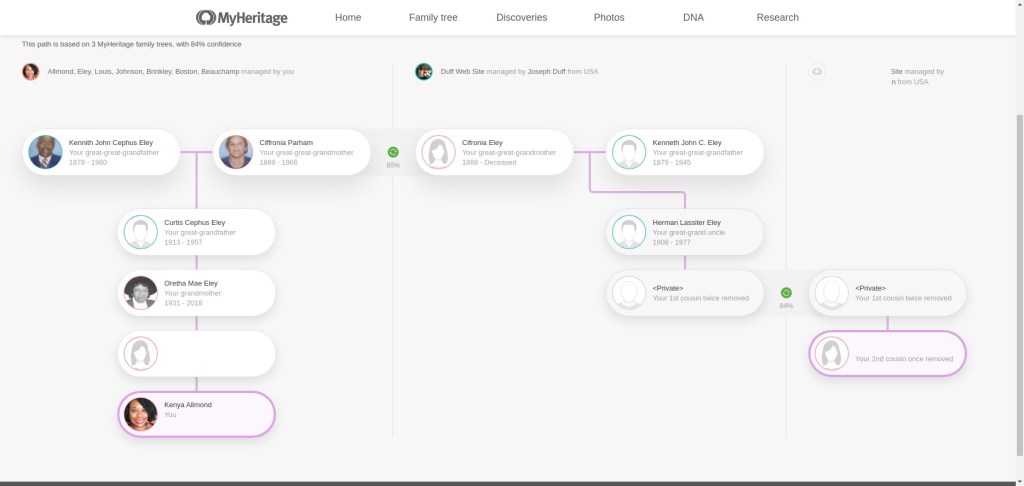The image size is (1024, 486).
Task: Select Kennith John Cephus Eley's photo
Action: [x=45, y=152]
